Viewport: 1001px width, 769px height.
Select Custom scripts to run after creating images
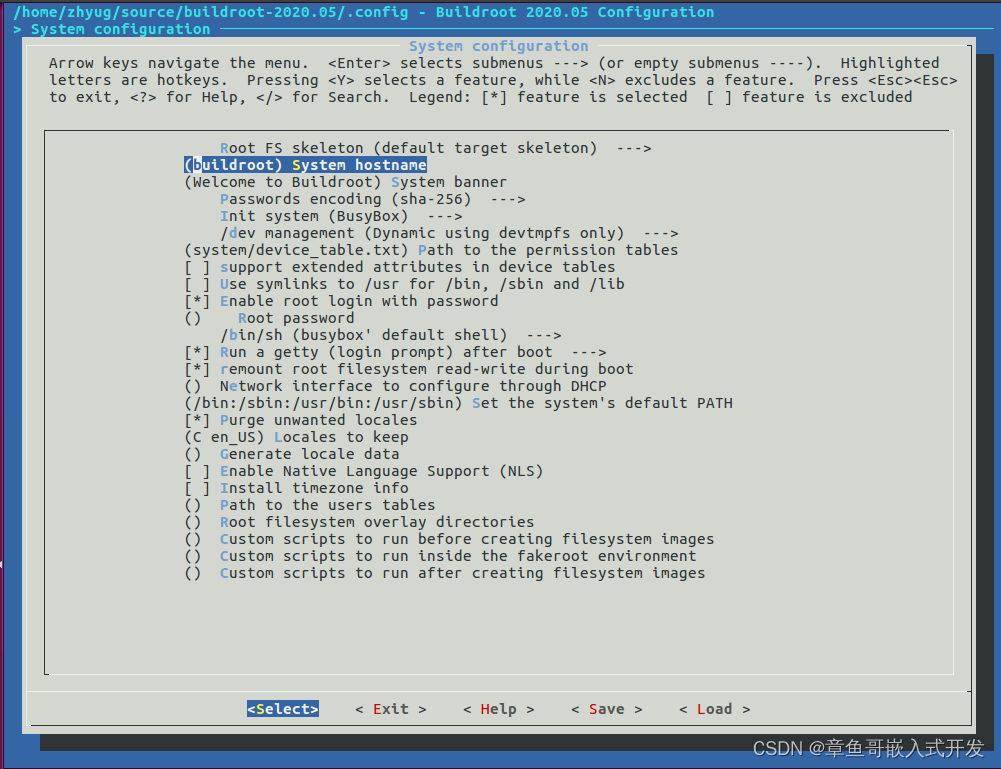pos(444,573)
